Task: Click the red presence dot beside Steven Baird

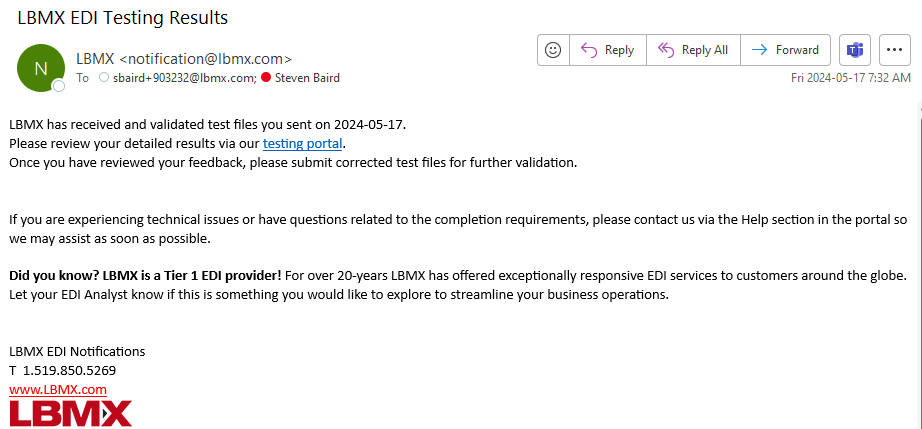Action: click(265, 78)
